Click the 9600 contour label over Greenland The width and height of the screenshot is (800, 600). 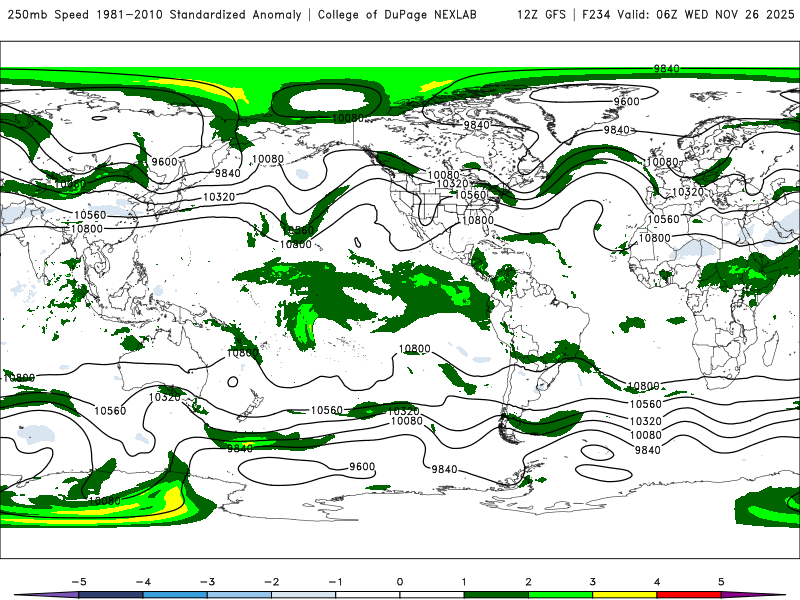pyautogui.click(x=627, y=102)
